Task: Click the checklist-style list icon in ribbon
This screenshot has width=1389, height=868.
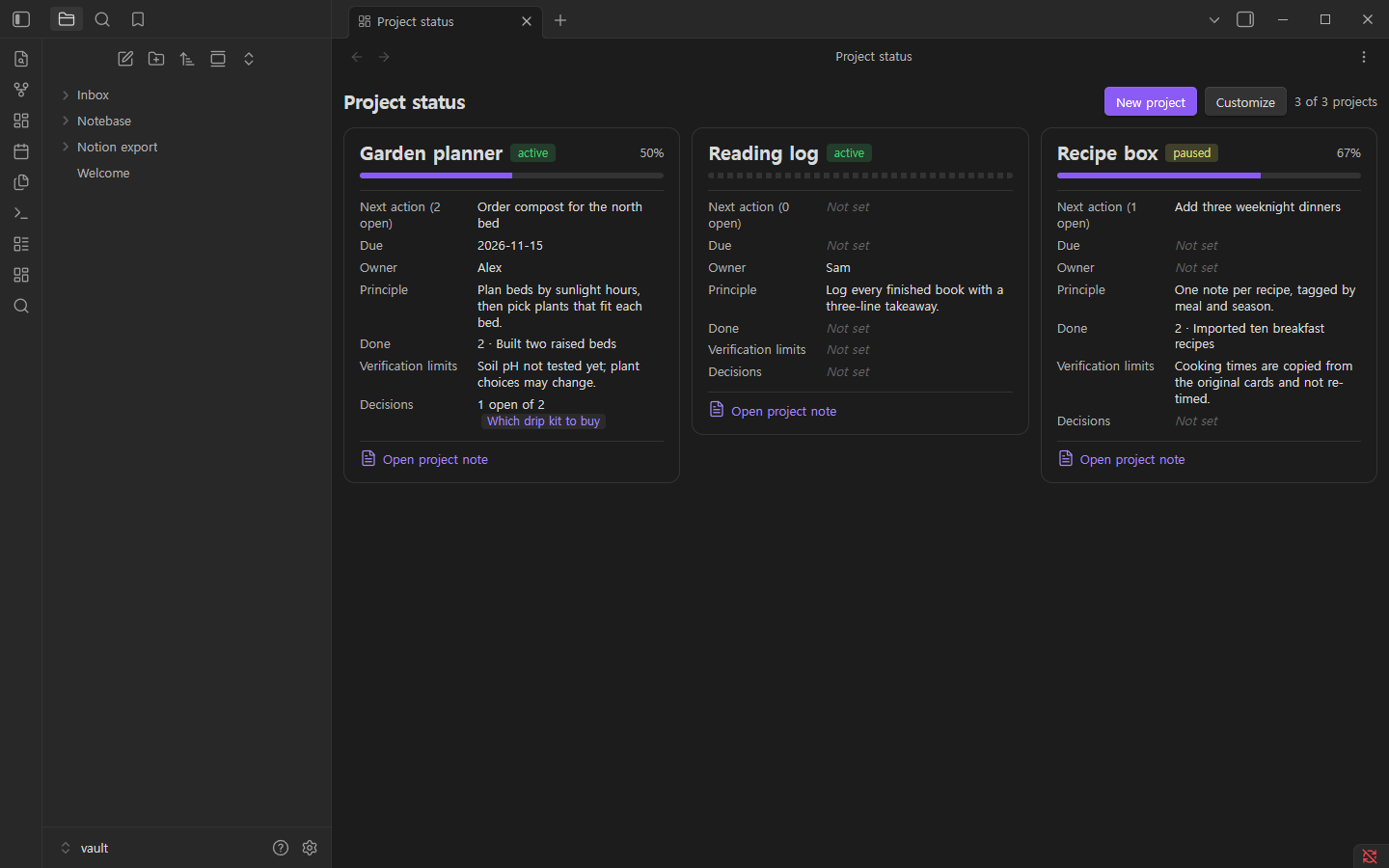Action: [21, 244]
